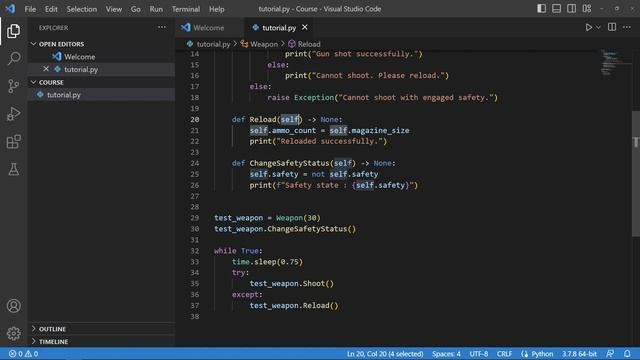
Task: Open the run options dropdown arrow
Action: pyautogui.click(x=598, y=27)
